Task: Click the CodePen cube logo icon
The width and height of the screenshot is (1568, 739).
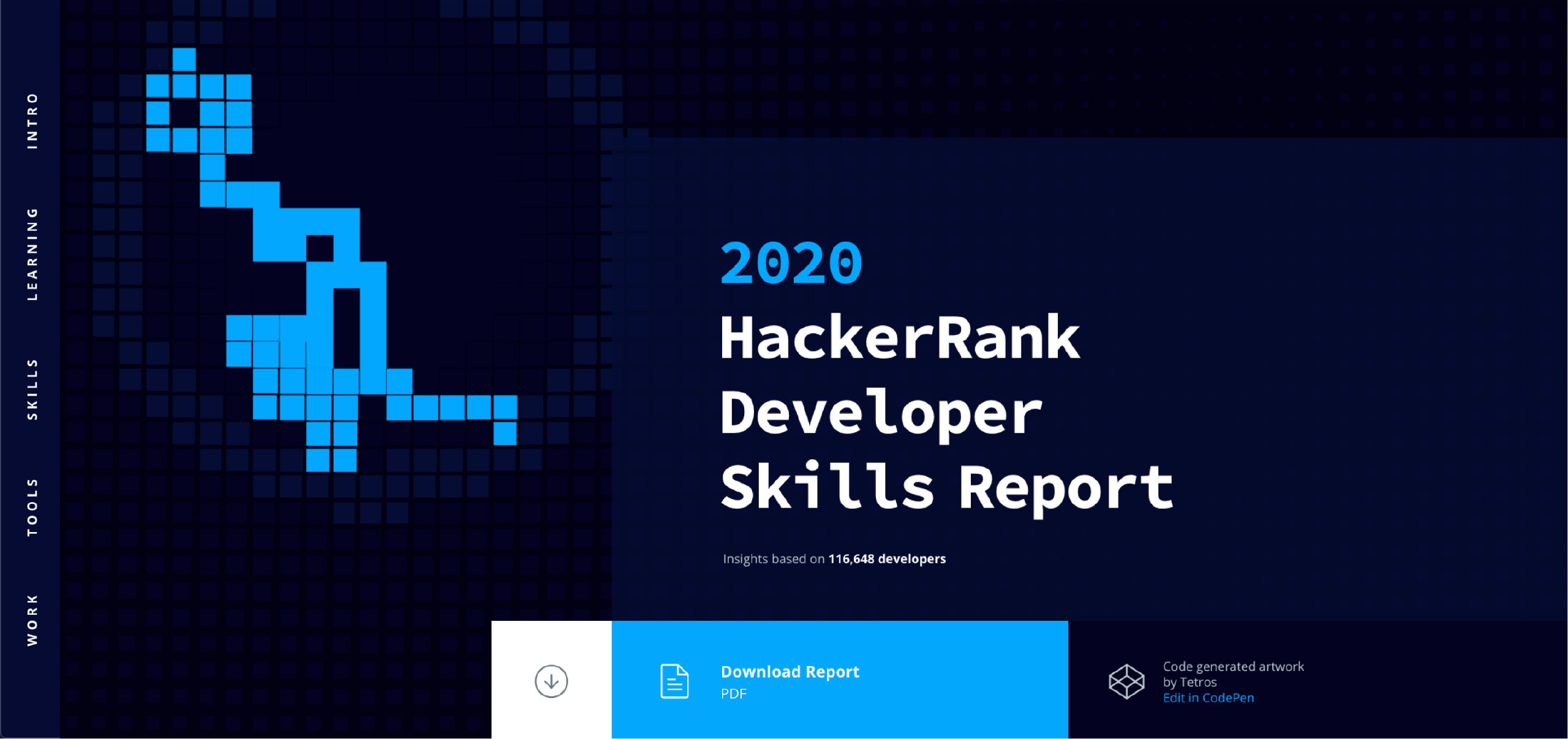Action: point(1126,681)
